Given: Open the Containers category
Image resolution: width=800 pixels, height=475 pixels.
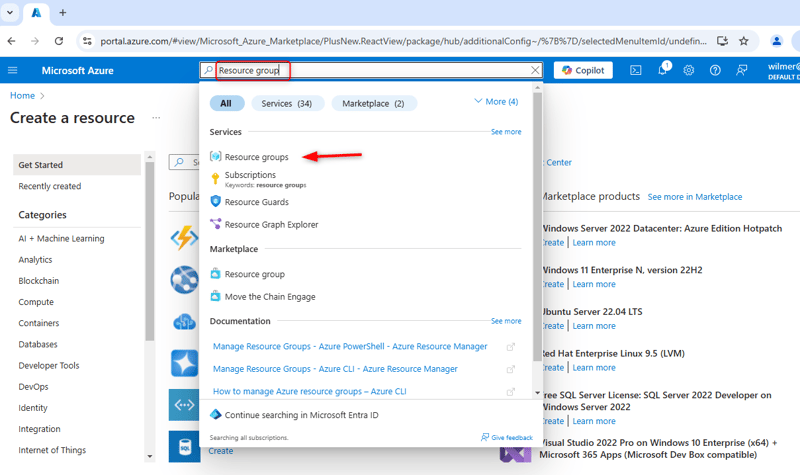Looking at the screenshot, I should pyautogui.click(x=39, y=323).
